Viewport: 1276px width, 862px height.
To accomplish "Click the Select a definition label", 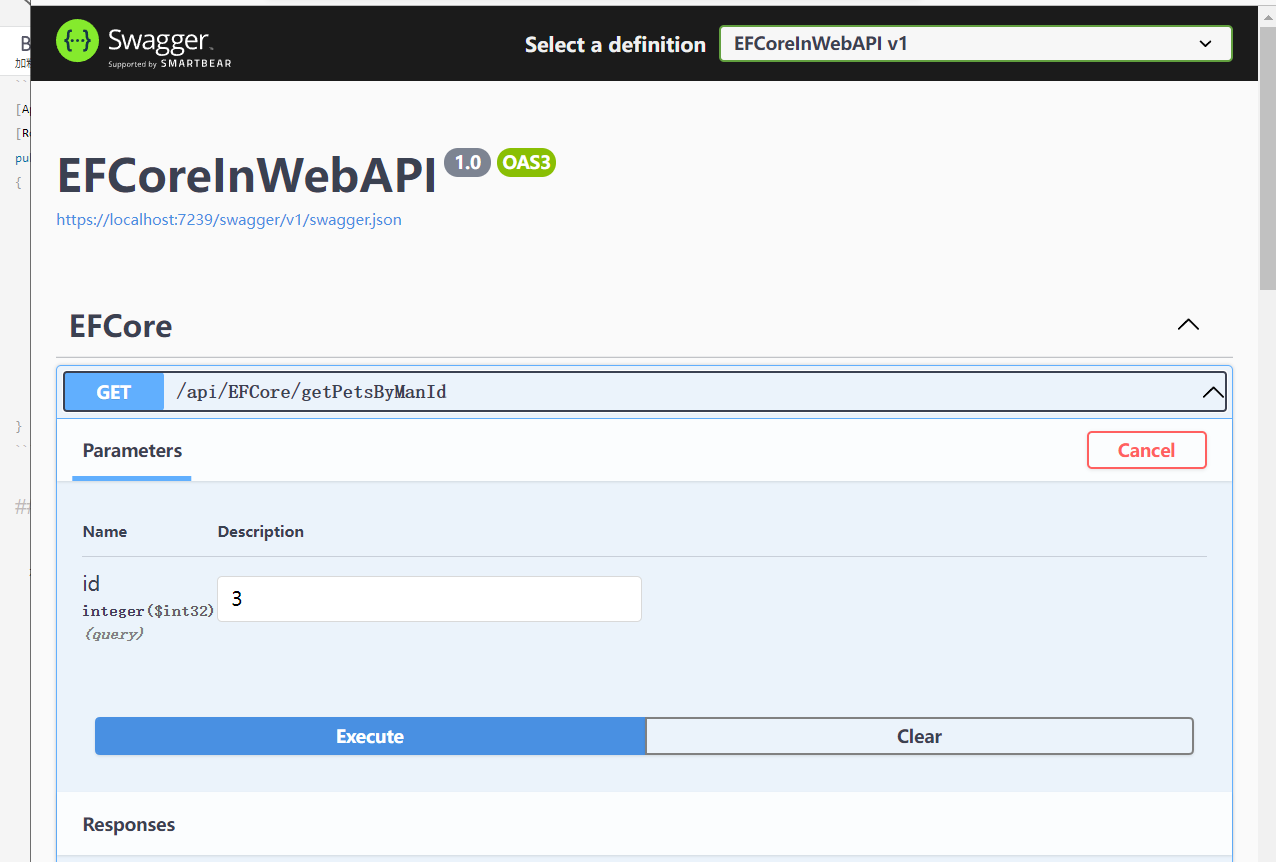I will pos(615,44).
